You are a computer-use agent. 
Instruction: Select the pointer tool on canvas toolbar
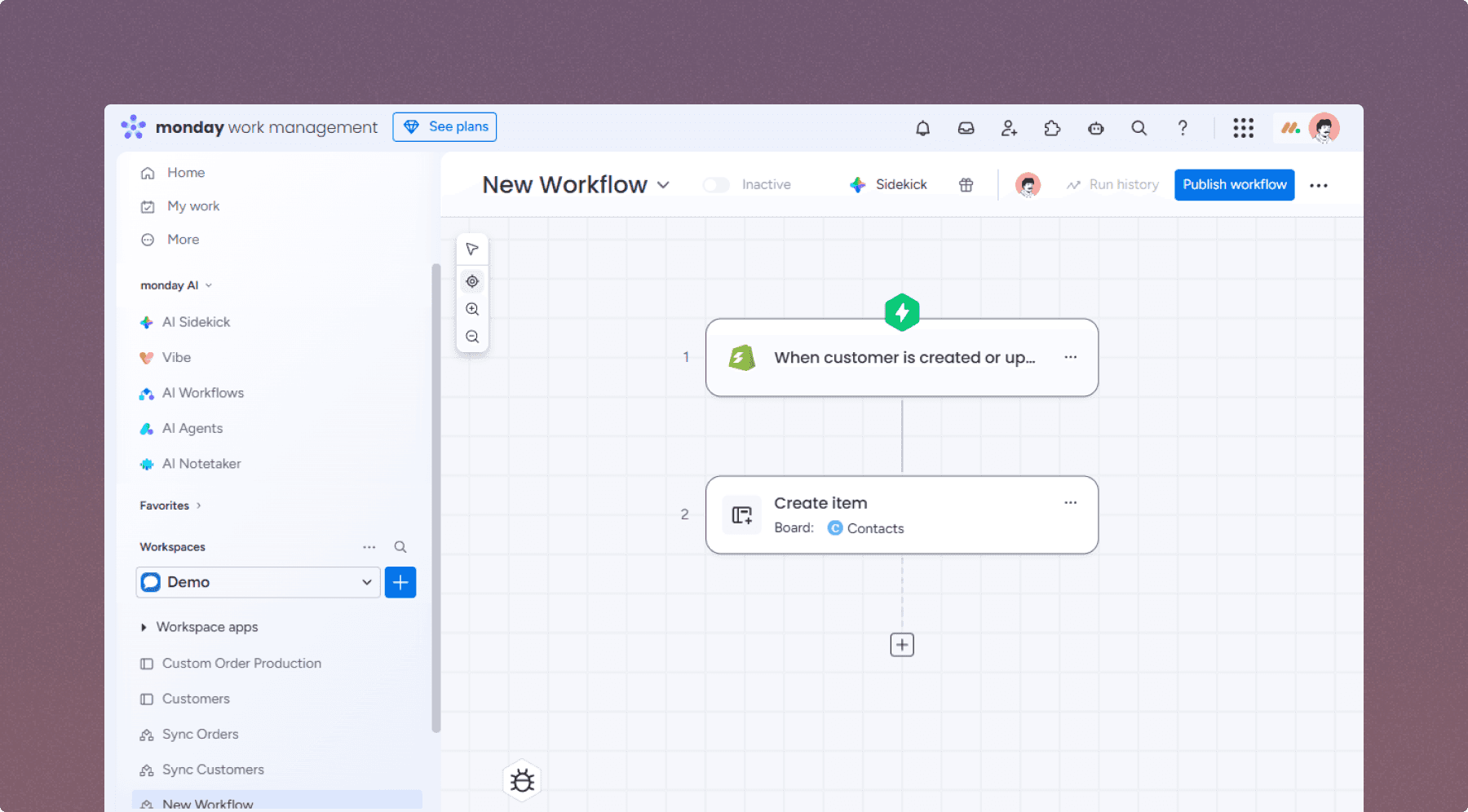(472, 249)
